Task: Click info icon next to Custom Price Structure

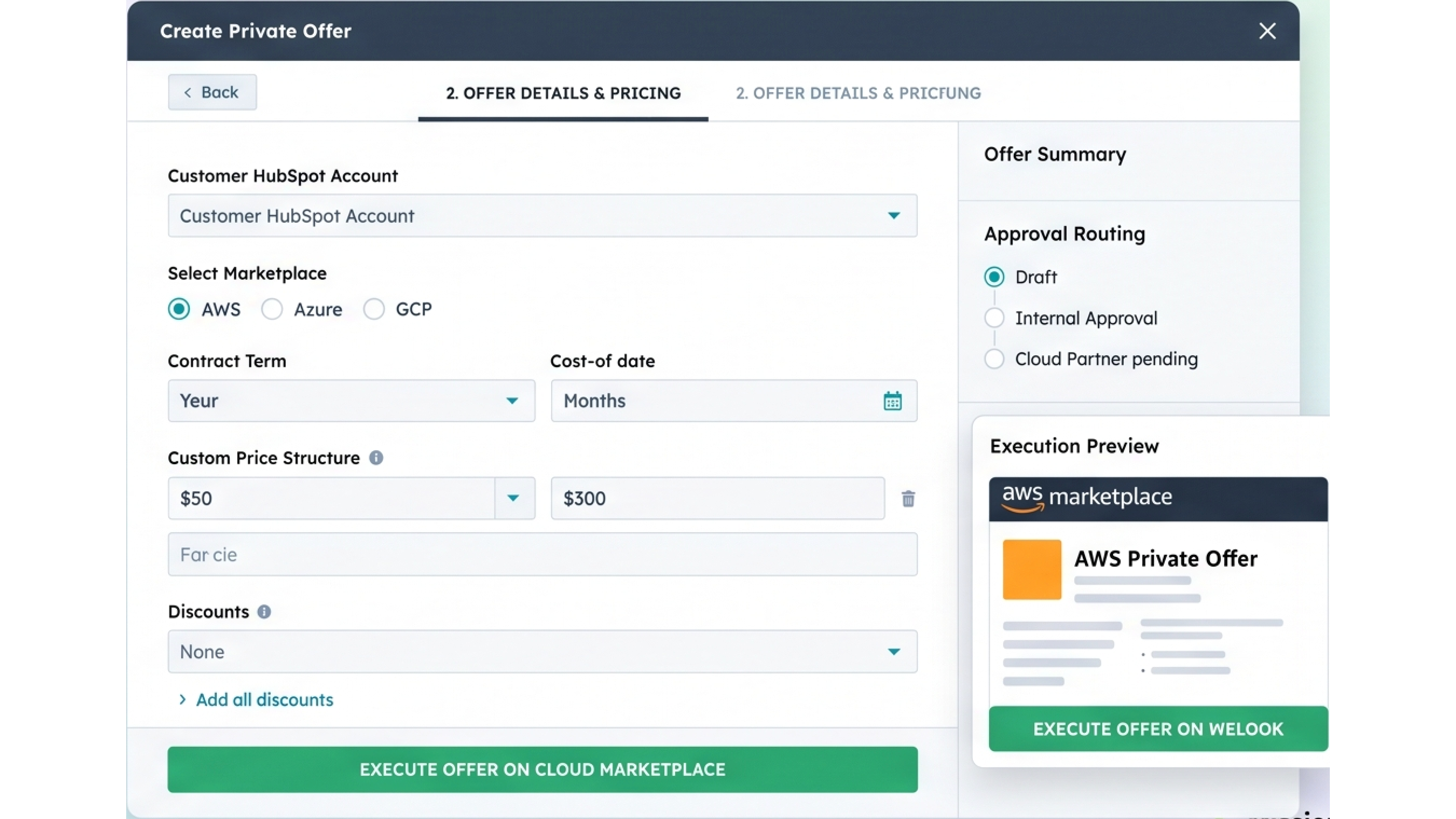Action: [376, 458]
